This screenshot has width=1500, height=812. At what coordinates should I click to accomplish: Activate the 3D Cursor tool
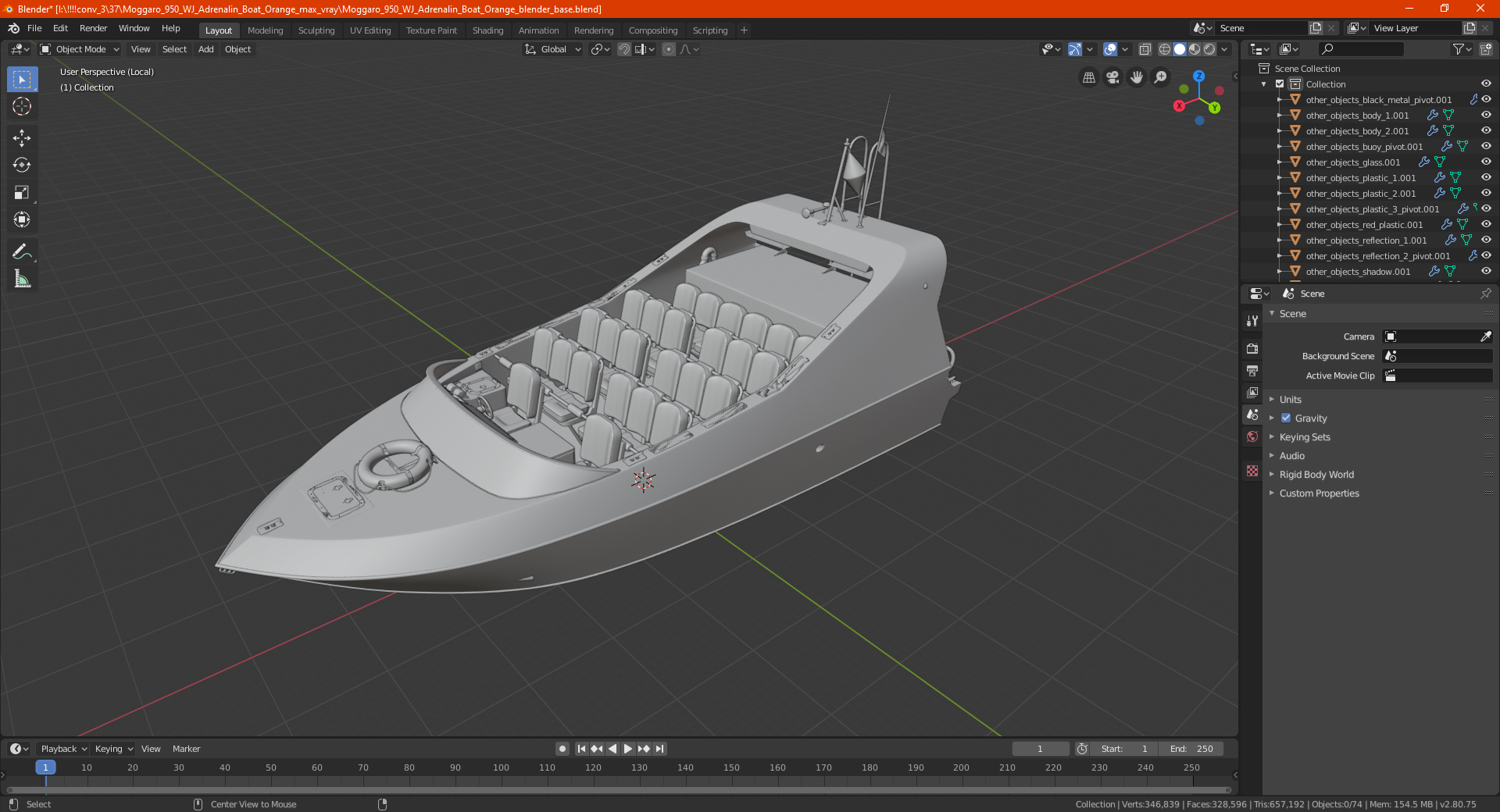pos(22,106)
